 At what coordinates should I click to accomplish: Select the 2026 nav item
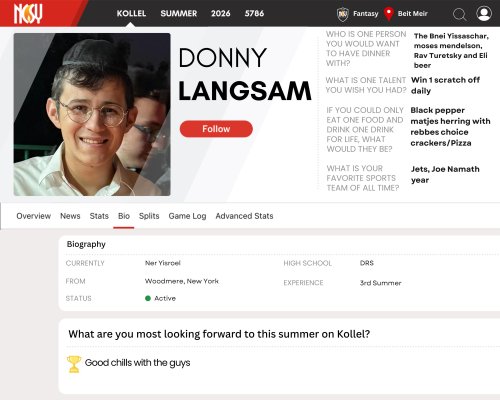[x=220, y=13]
